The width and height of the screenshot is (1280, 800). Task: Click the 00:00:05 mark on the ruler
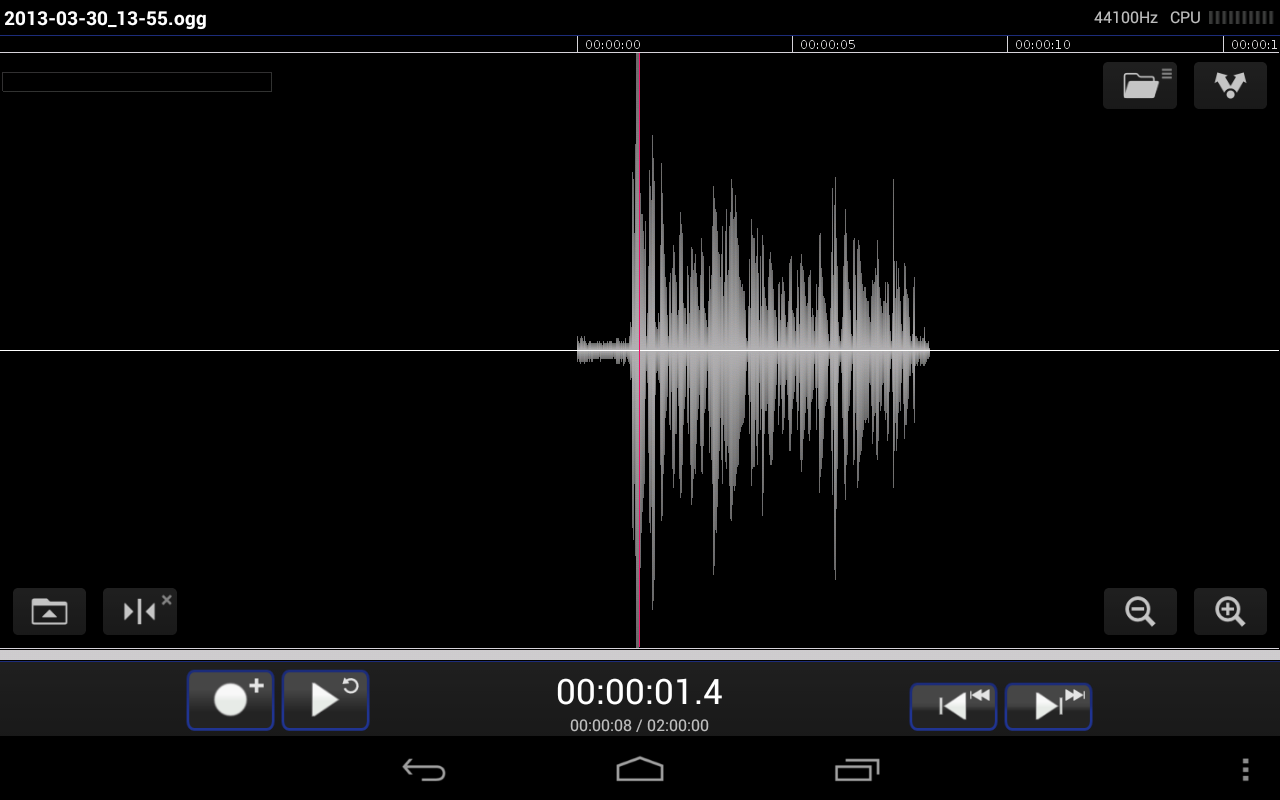827,45
